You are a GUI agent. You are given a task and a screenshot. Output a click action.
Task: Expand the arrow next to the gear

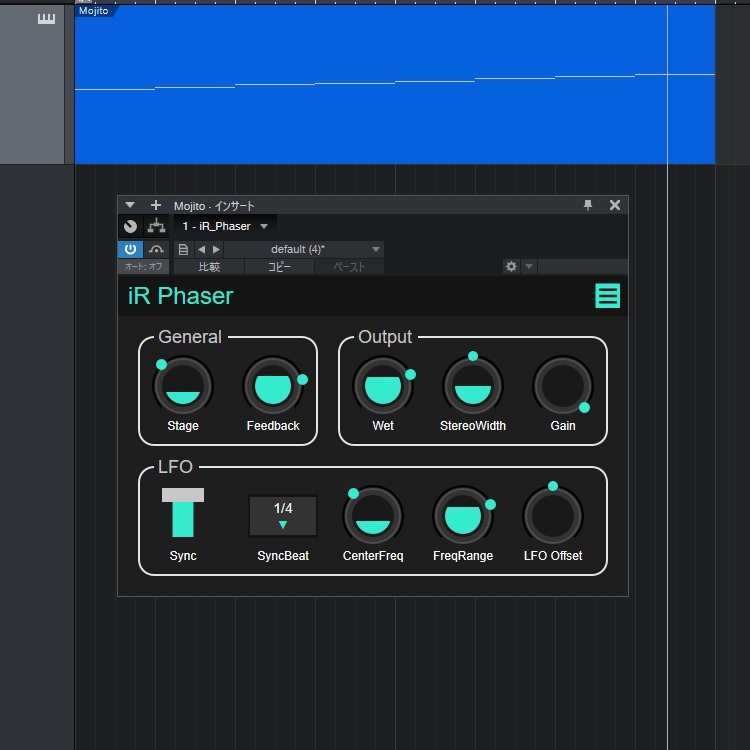[529, 266]
